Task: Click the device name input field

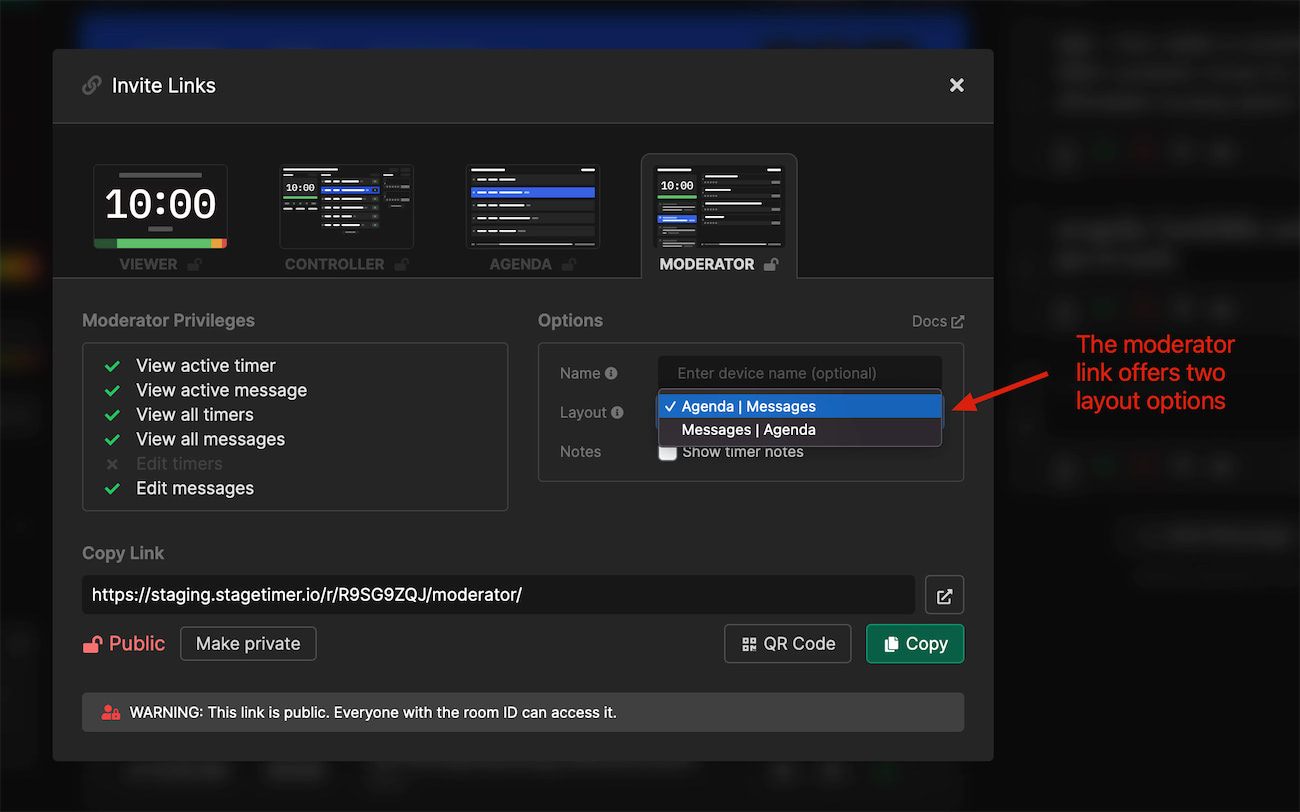Action: pos(799,371)
